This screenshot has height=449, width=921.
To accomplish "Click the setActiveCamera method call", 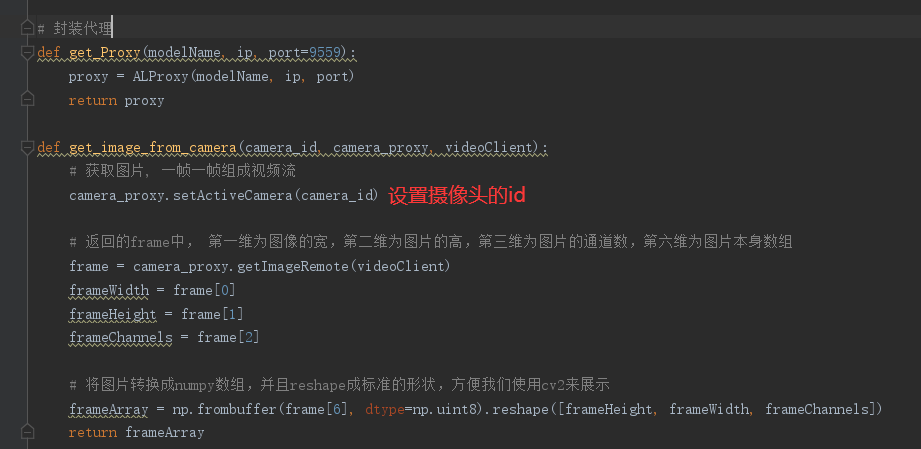I will pyautogui.click(x=232, y=195).
